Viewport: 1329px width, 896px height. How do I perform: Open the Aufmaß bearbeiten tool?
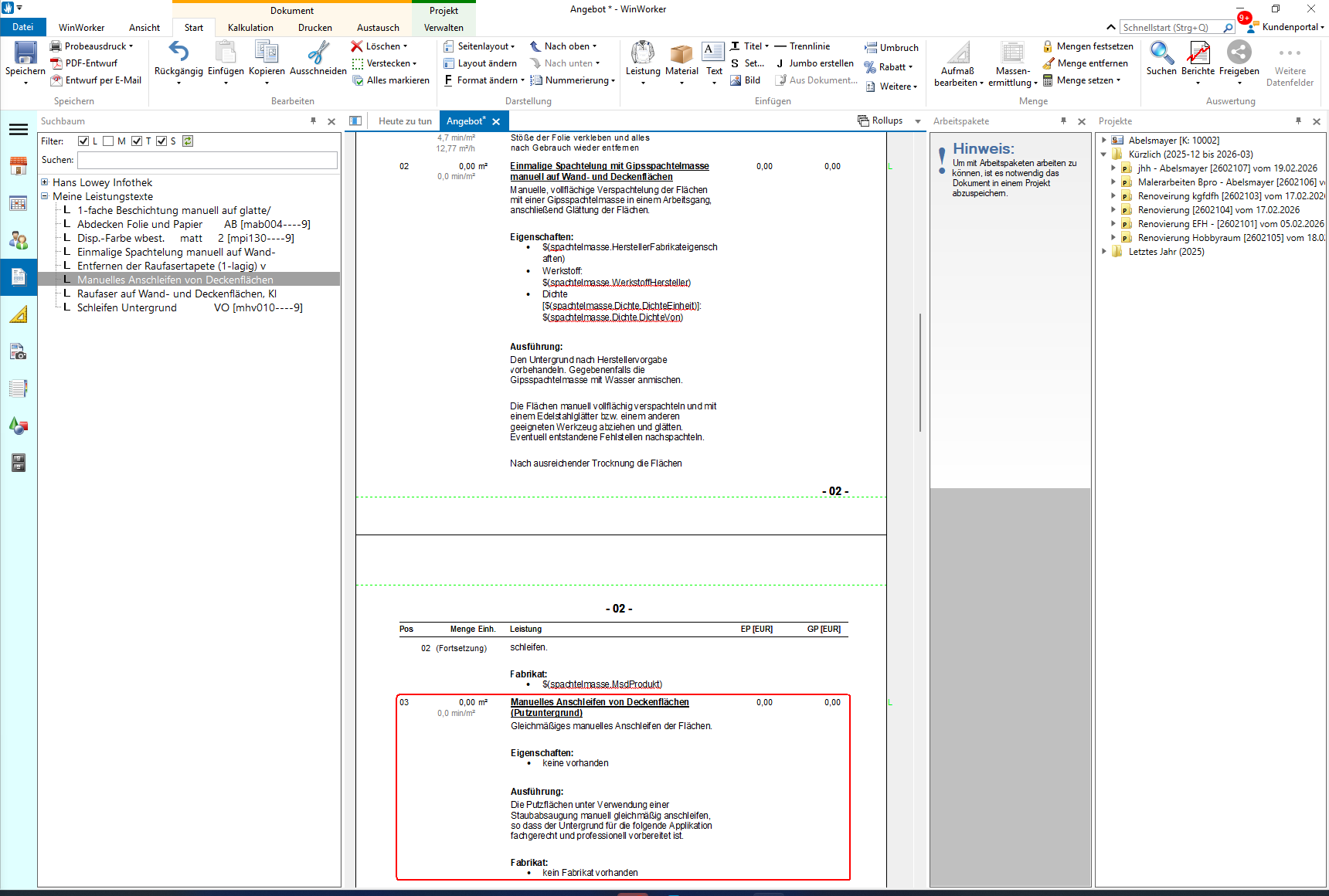click(958, 54)
